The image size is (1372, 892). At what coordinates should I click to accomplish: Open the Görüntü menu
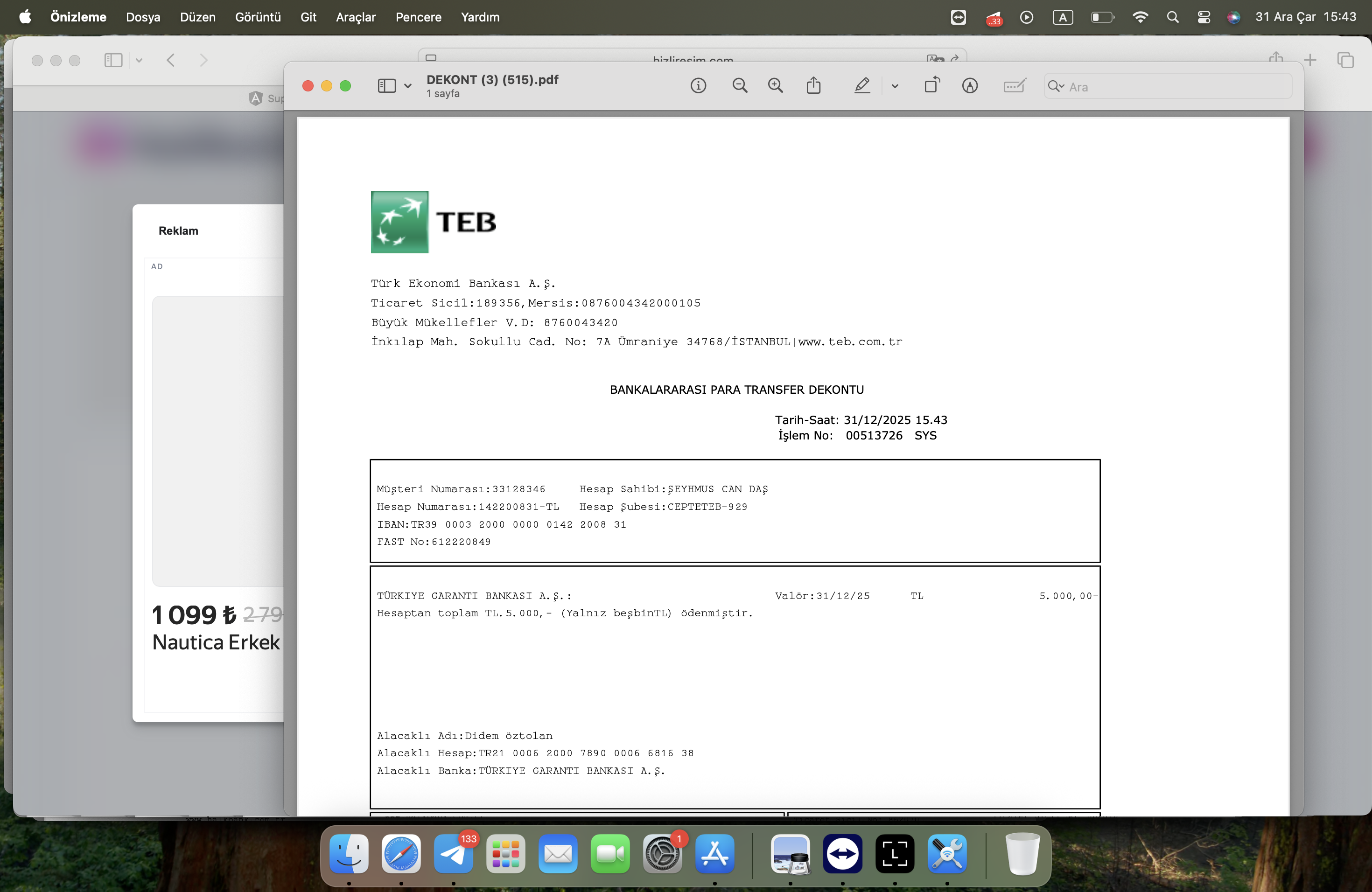point(258,17)
